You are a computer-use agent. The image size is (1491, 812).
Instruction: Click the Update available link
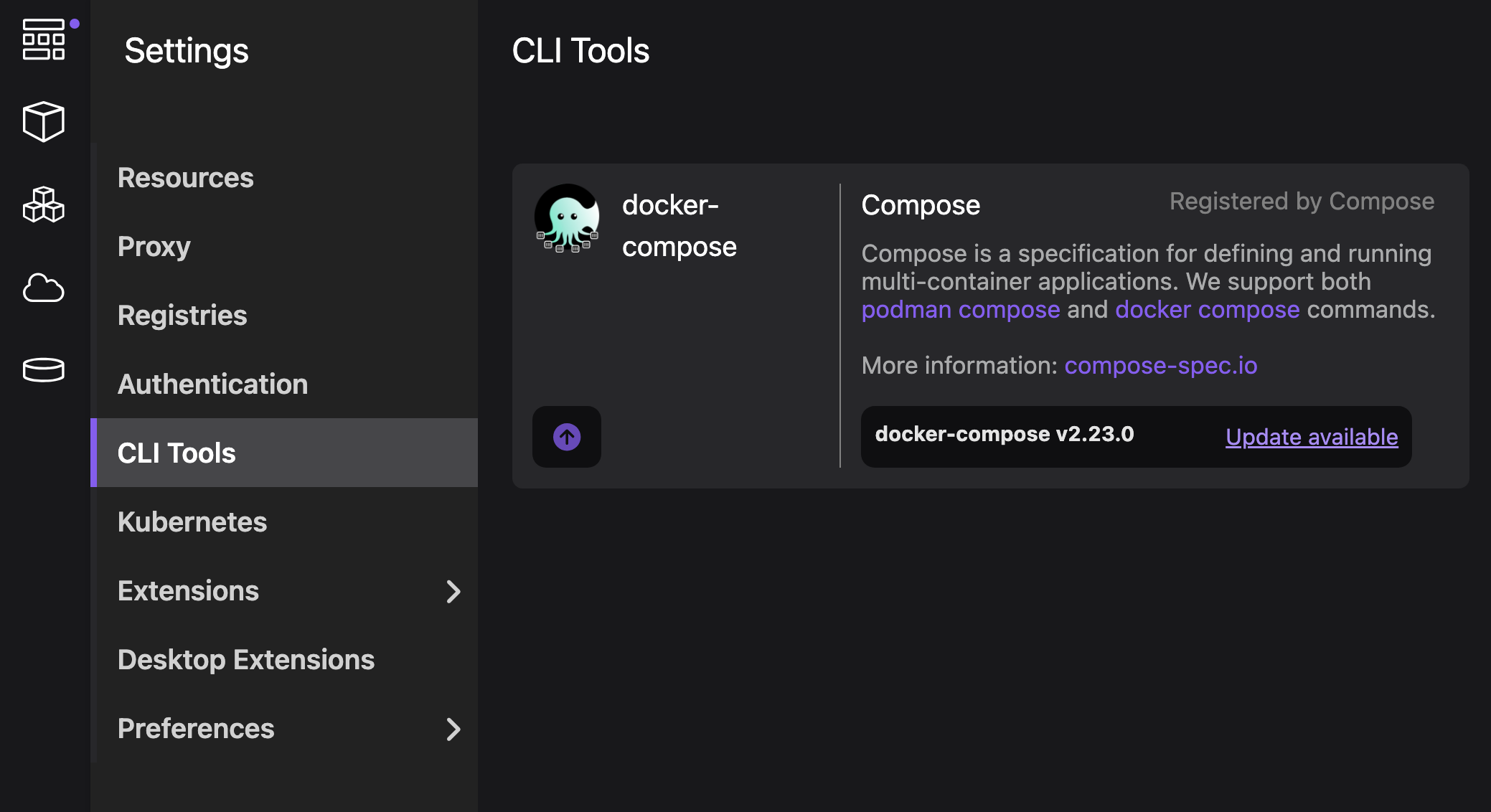click(x=1311, y=437)
